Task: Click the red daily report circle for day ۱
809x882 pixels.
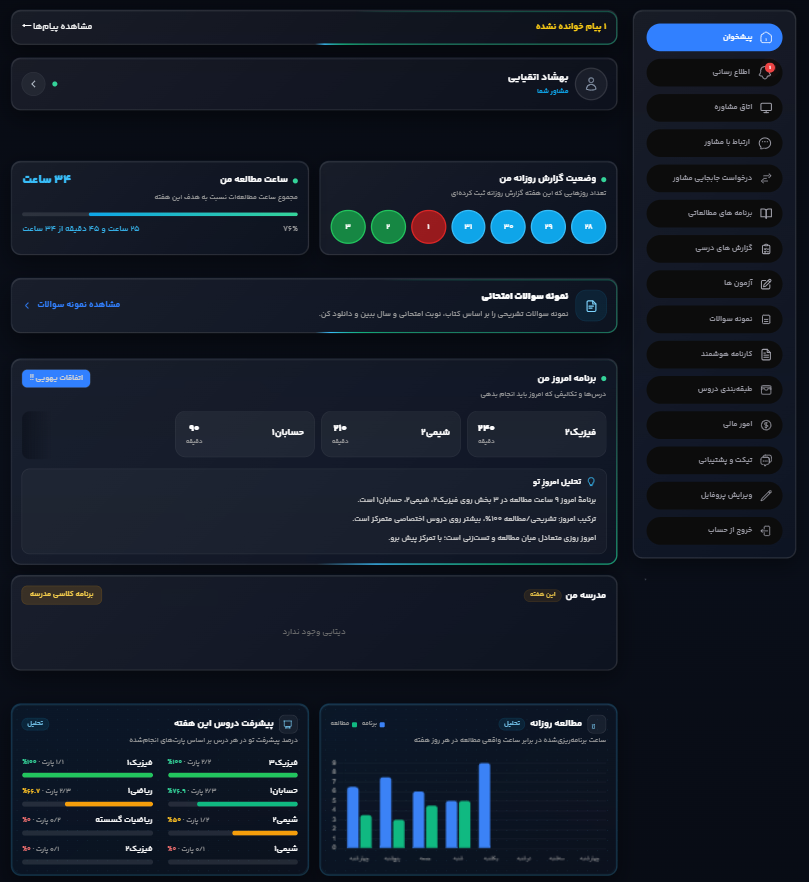Action: click(428, 227)
